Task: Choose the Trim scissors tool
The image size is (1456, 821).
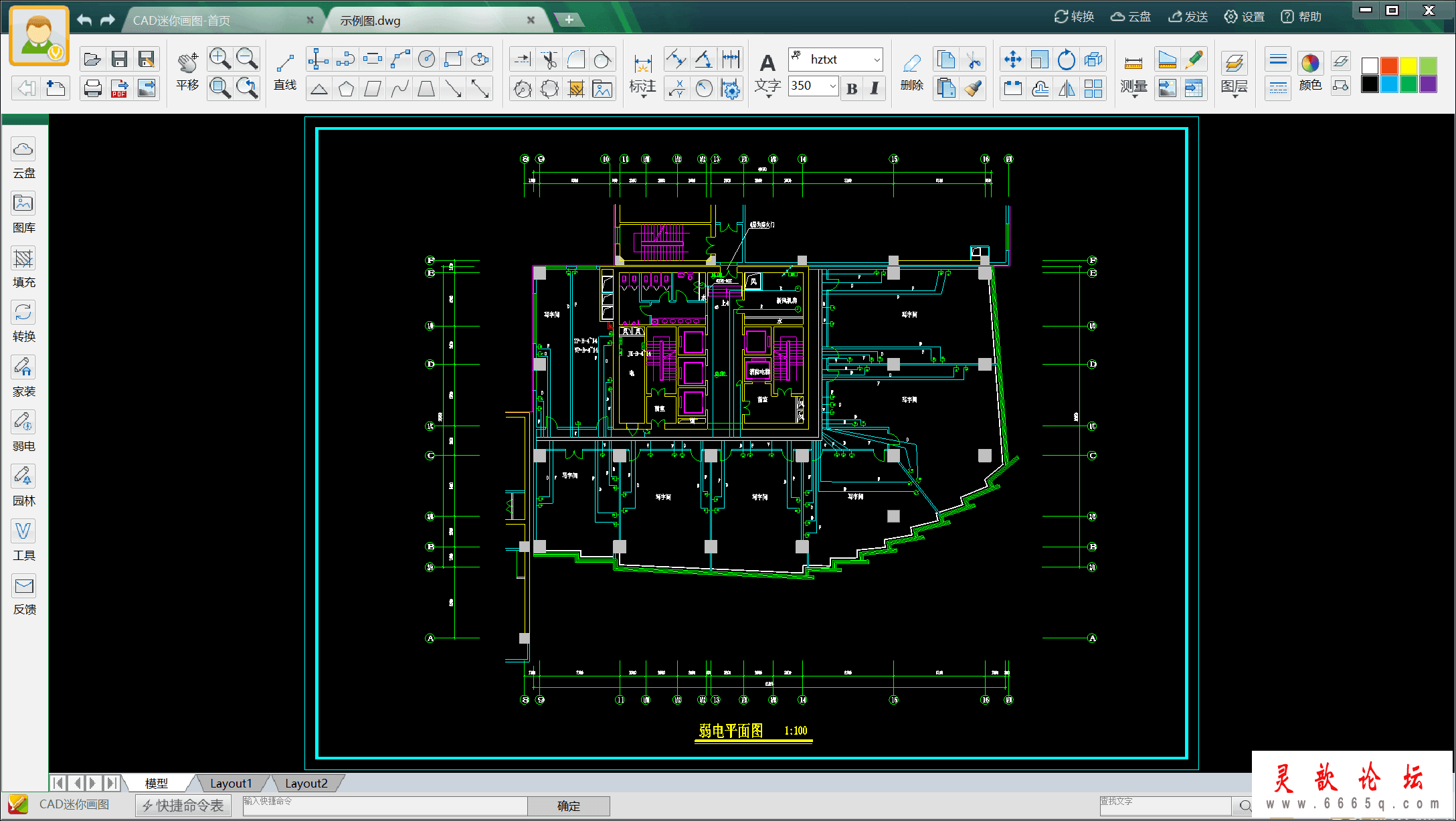Action: (549, 60)
